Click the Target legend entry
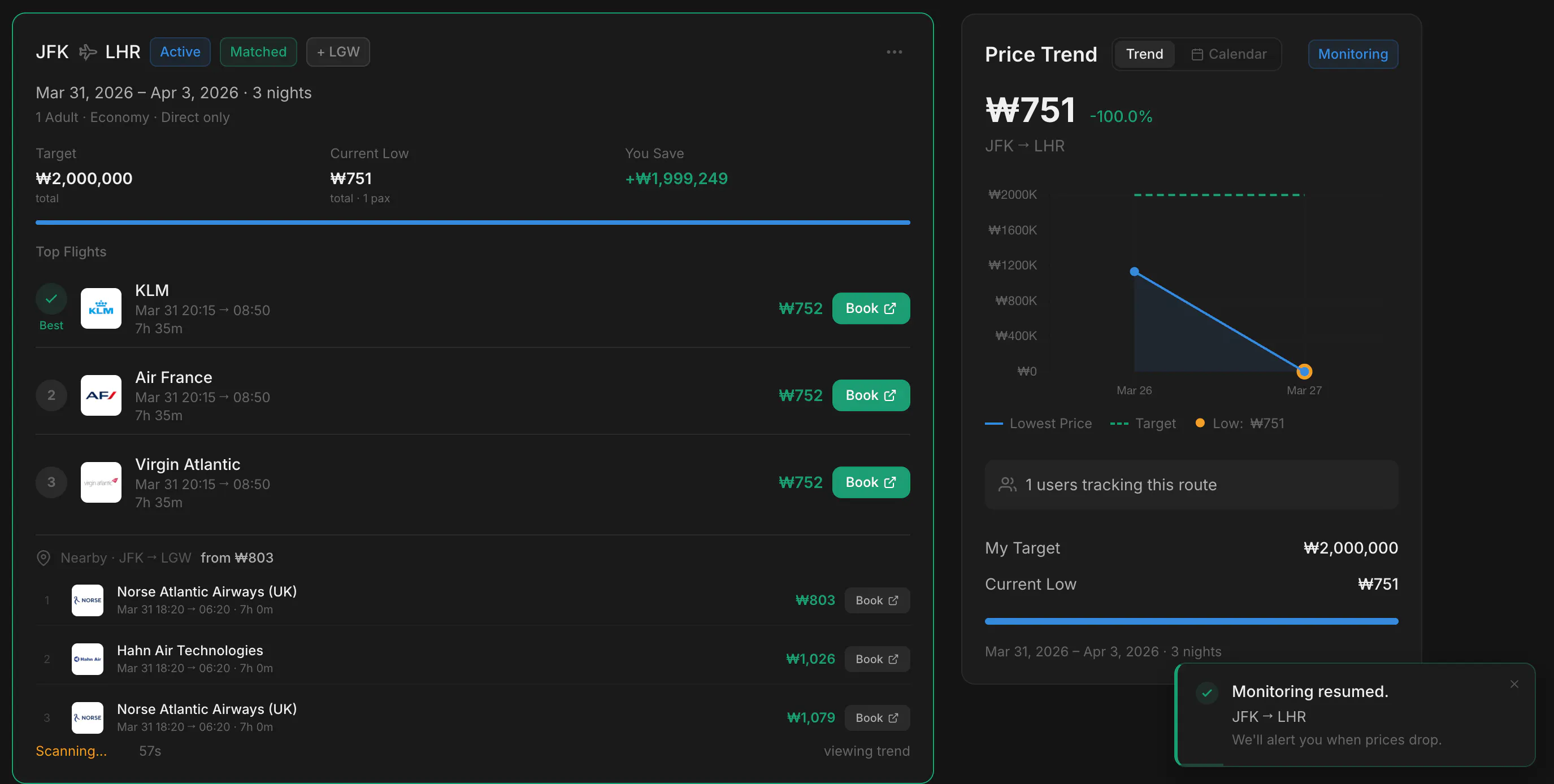This screenshot has width=1554, height=784. [1143, 424]
